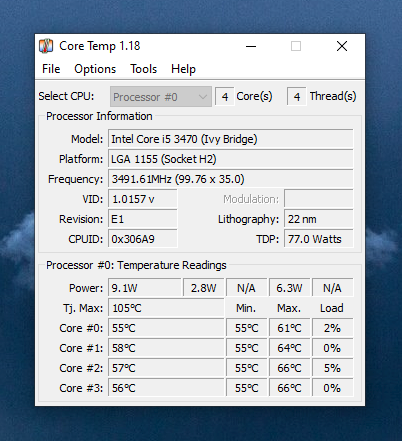Click the Core #2 load 5% value
The height and width of the screenshot is (441, 402).
click(x=332, y=368)
